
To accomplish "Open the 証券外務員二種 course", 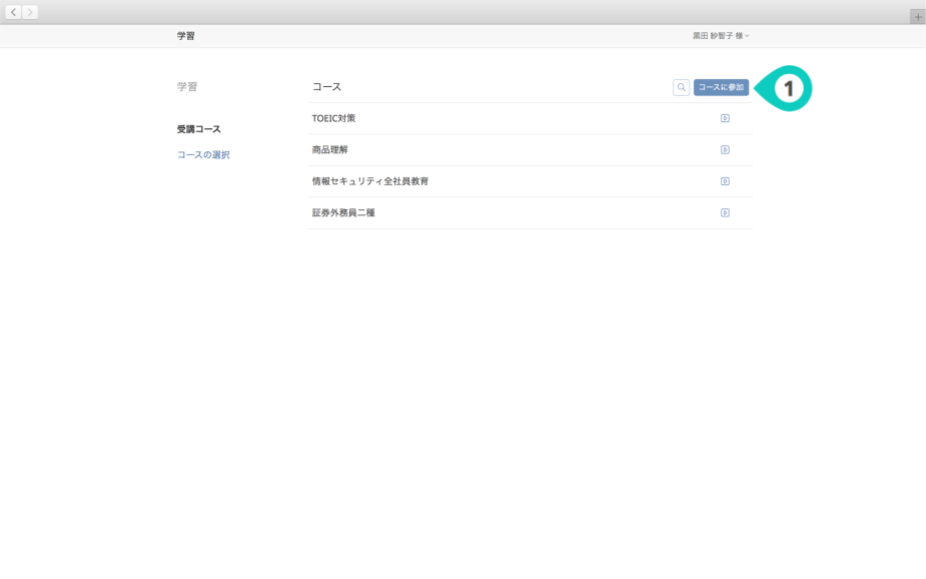I will [343, 213].
